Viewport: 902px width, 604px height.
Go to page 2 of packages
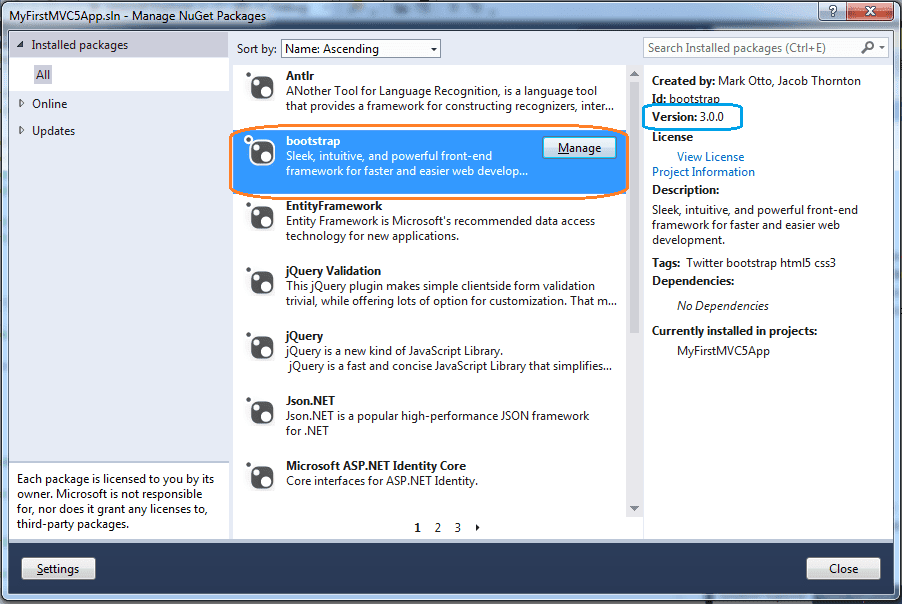click(x=438, y=527)
